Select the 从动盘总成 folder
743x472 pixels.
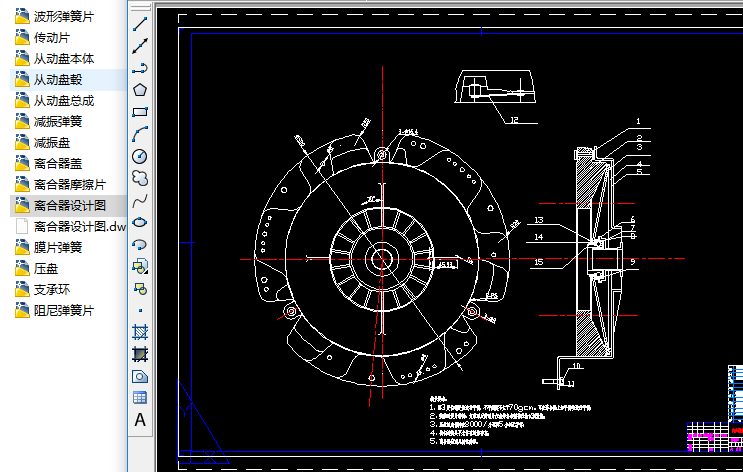click(x=54, y=100)
